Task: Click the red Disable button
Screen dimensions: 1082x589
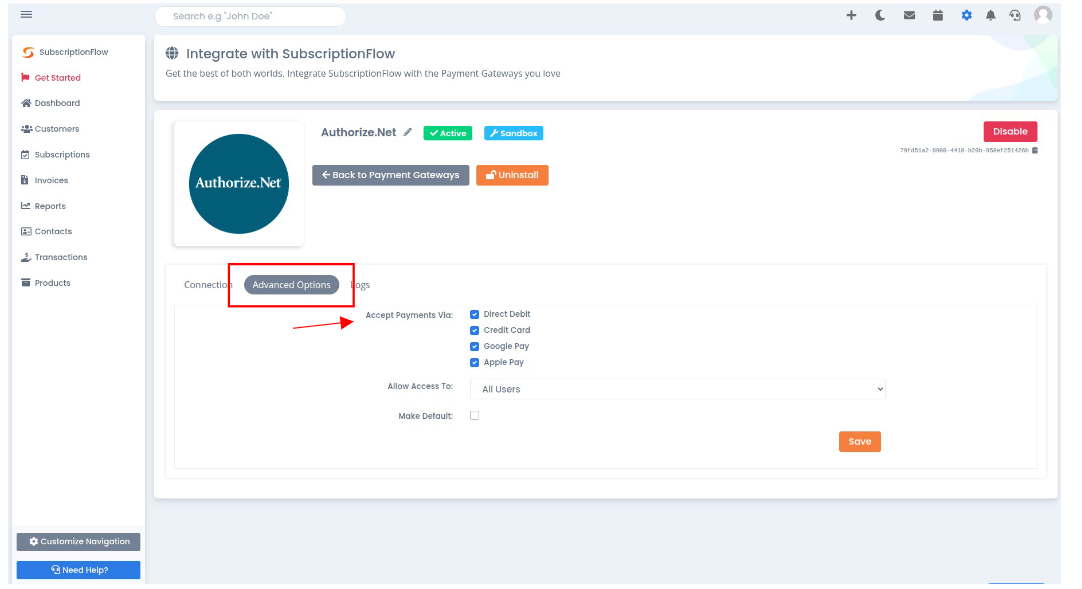Action: pyautogui.click(x=1010, y=132)
